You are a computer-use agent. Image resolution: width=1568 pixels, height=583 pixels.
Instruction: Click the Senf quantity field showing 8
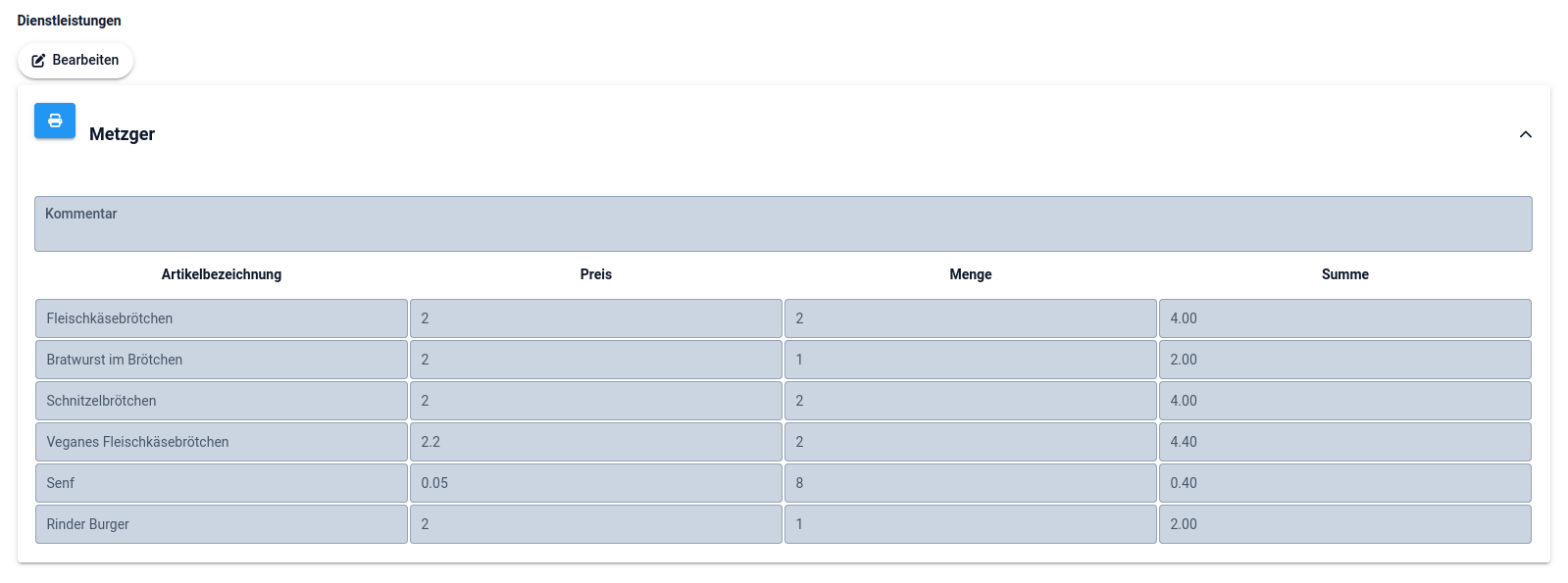[971, 483]
